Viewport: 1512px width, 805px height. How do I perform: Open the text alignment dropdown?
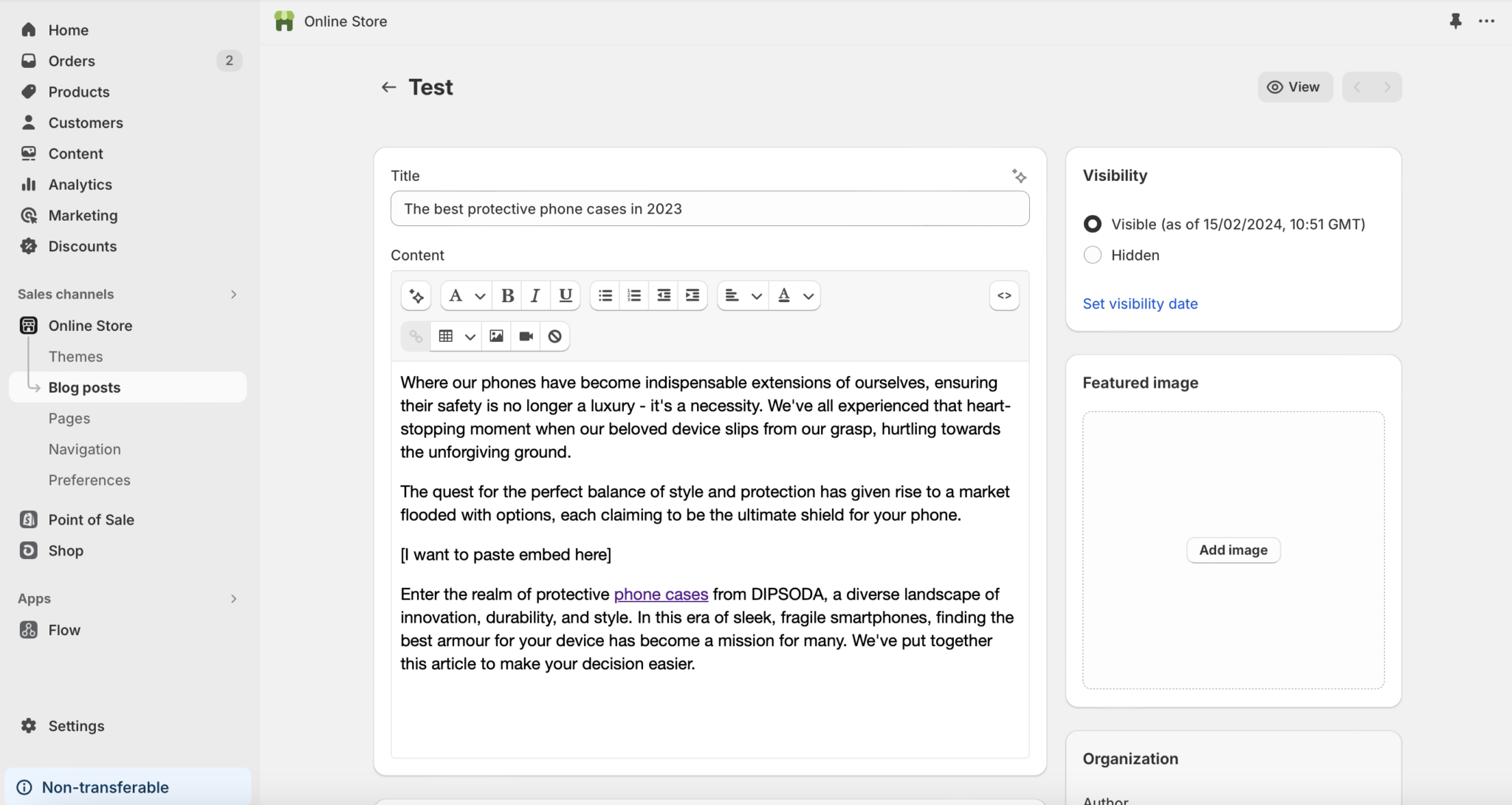click(x=743, y=295)
